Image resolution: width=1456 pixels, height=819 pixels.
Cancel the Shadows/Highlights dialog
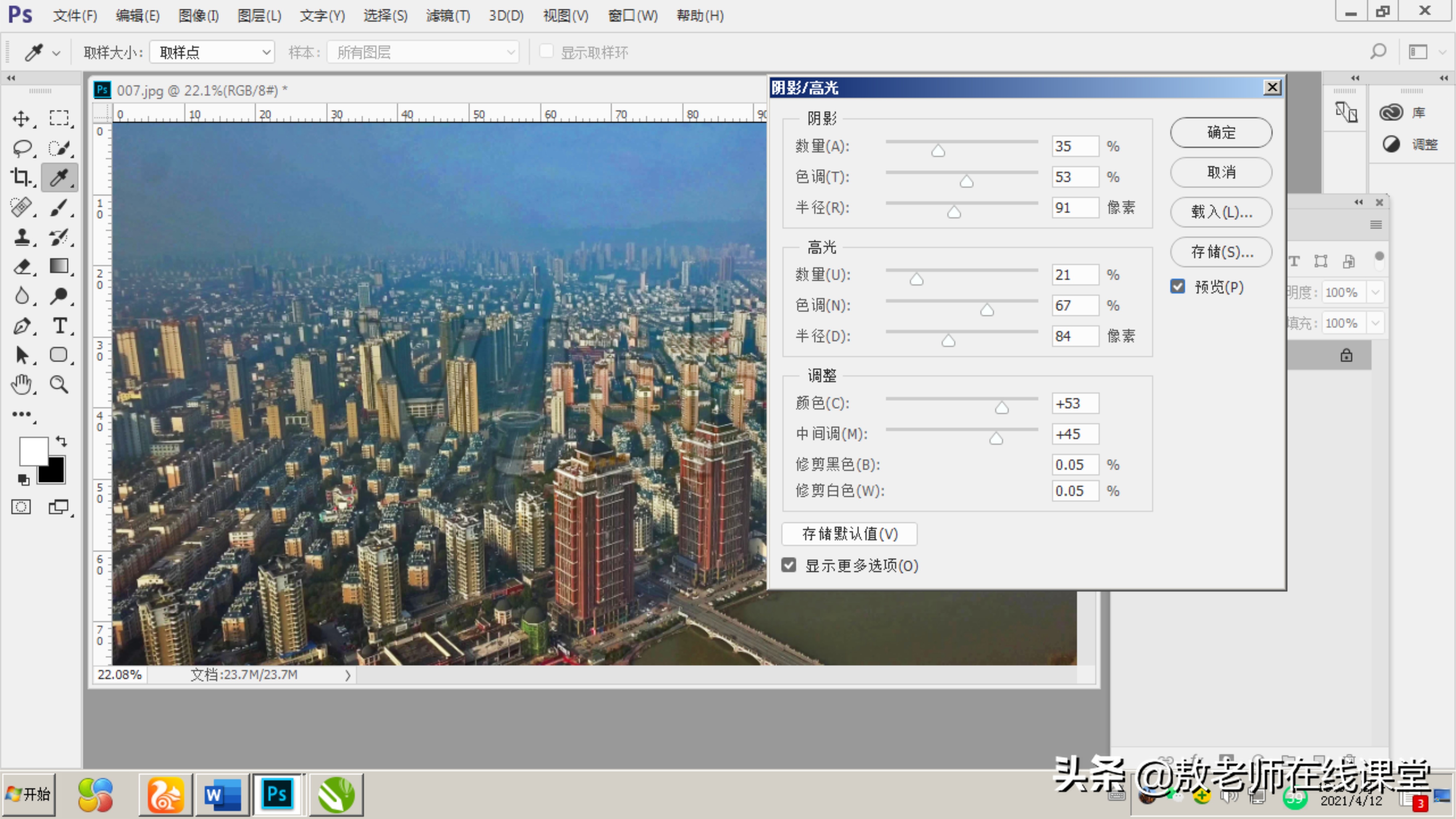(x=1221, y=172)
